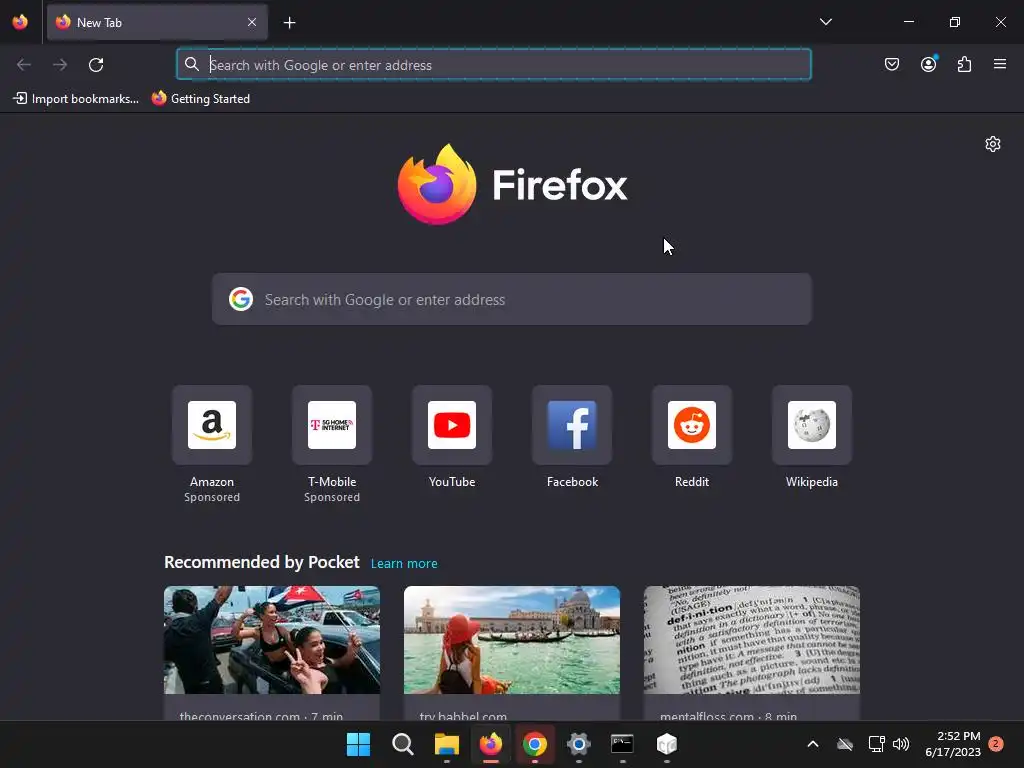
Task: Click Google logo in search box
Action: (x=241, y=299)
